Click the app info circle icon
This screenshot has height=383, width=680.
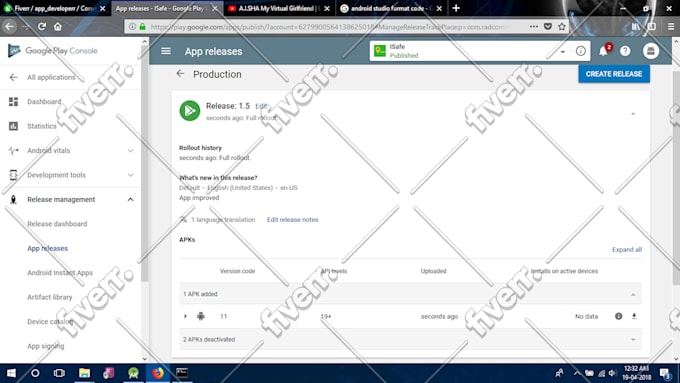[580, 51]
